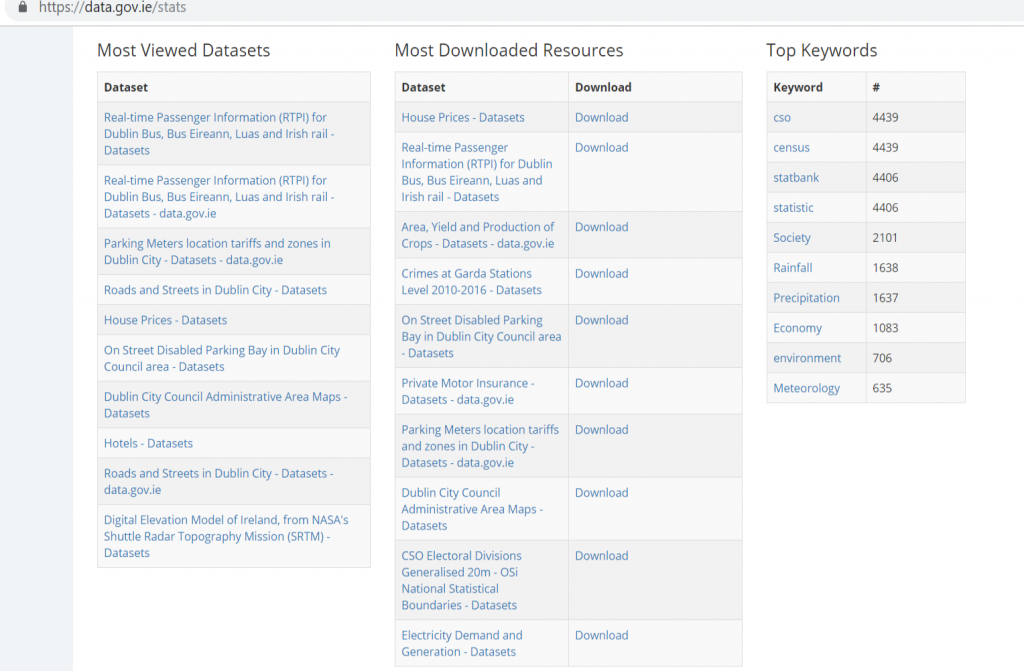Download Parking Meters location tariffs resource

pyautogui.click(x=601, y=430)
